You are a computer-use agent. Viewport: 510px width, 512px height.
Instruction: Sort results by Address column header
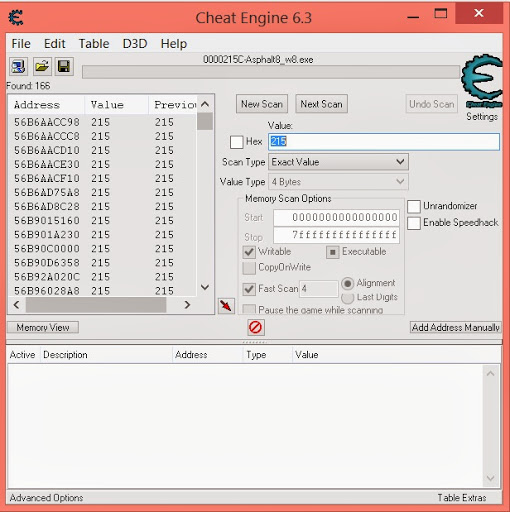(46, 105)
